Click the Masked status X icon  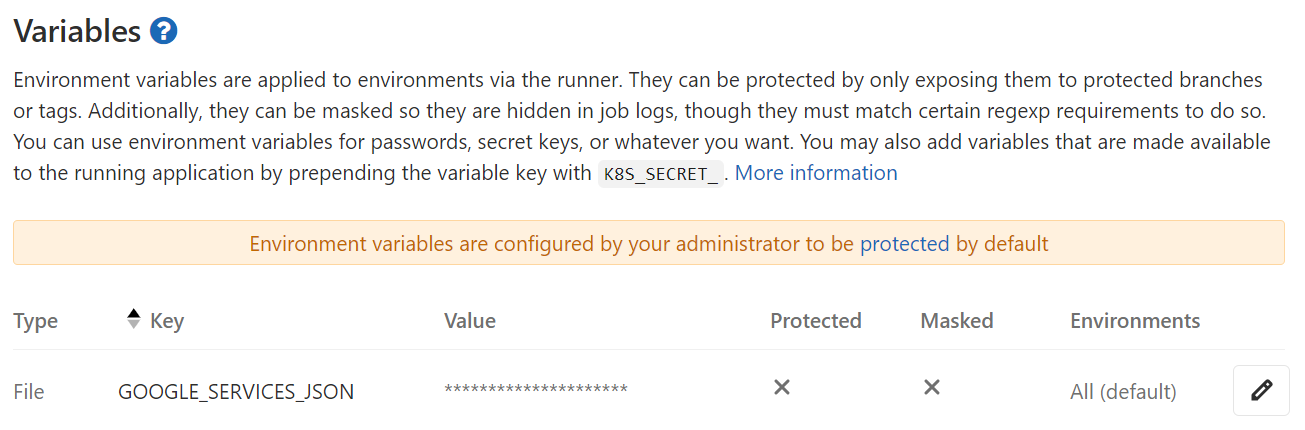click(932, 387)
